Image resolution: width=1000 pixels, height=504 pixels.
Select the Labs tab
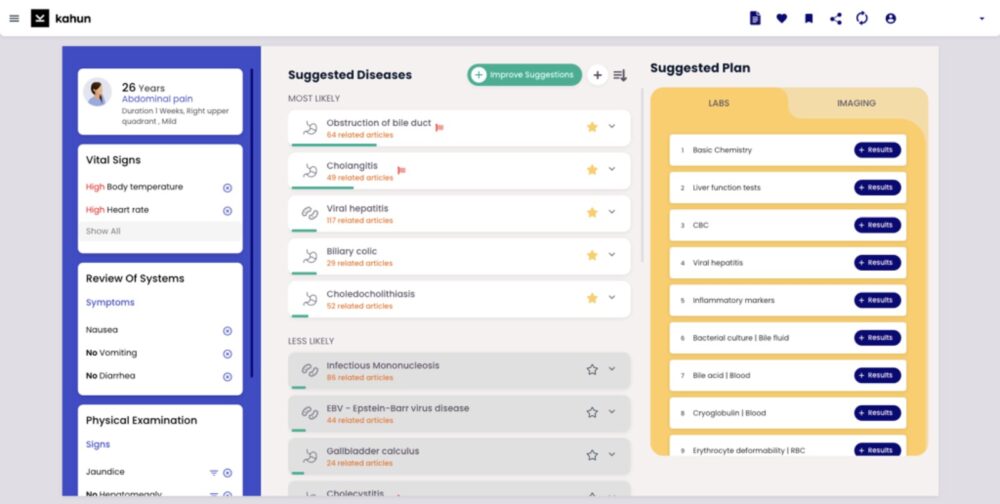coord(718,103)
